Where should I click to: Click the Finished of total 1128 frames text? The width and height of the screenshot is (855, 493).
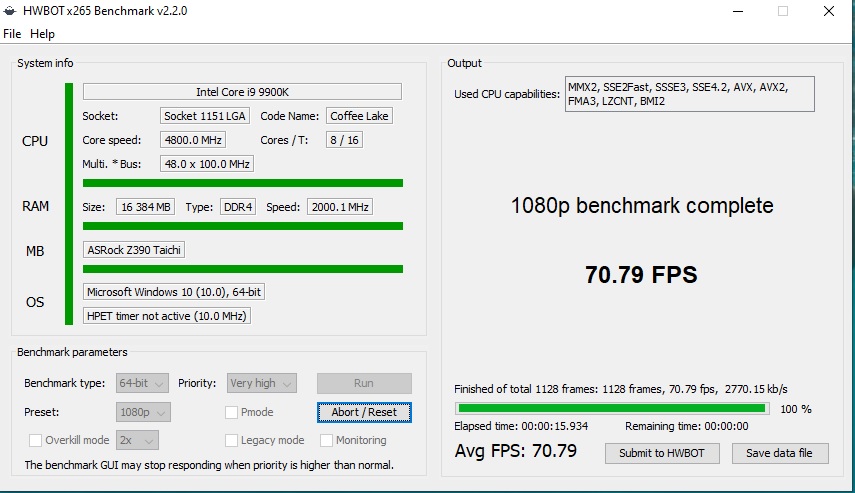621,389
